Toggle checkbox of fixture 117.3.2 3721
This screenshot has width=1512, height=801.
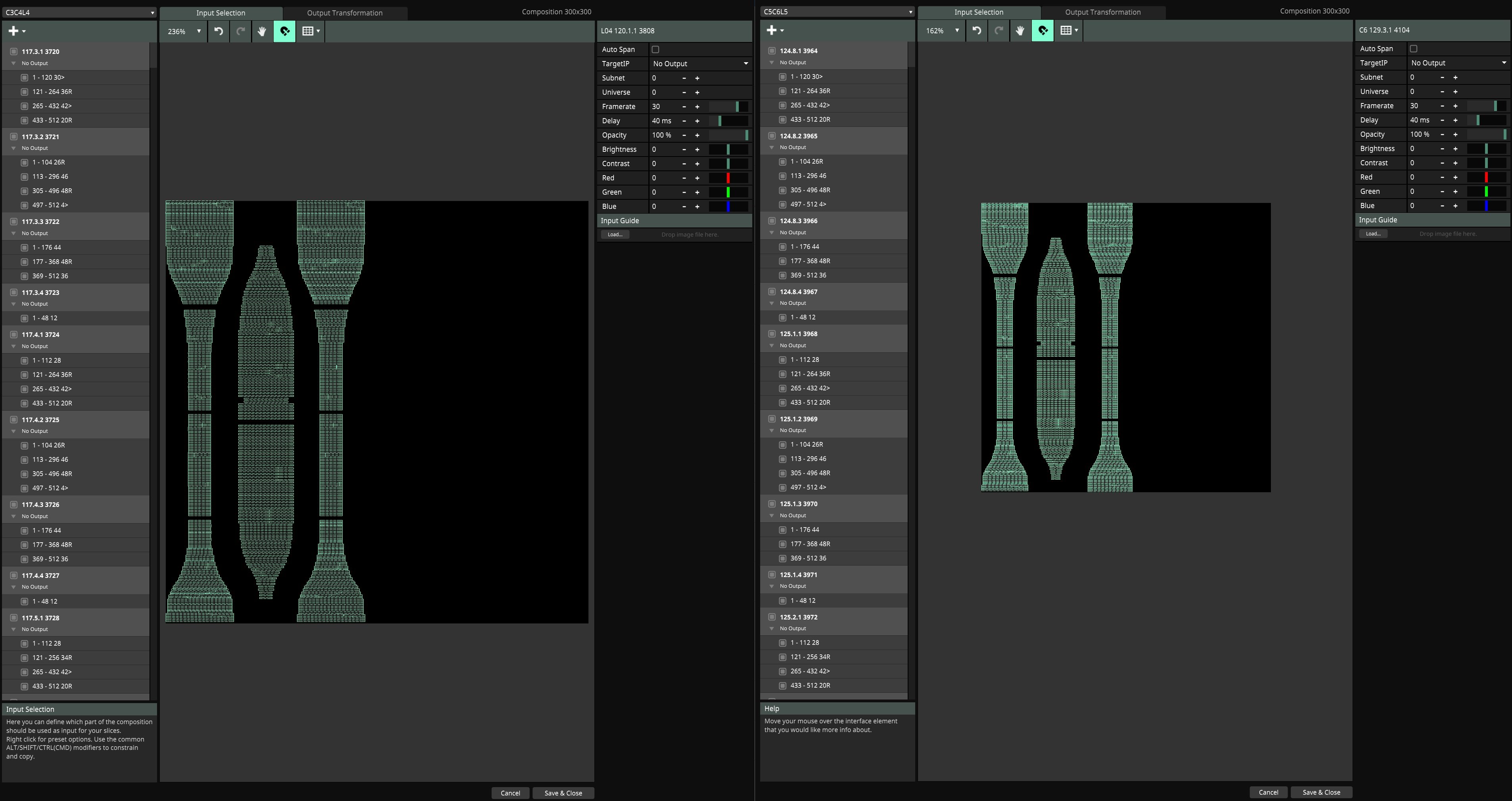(14, 137)
